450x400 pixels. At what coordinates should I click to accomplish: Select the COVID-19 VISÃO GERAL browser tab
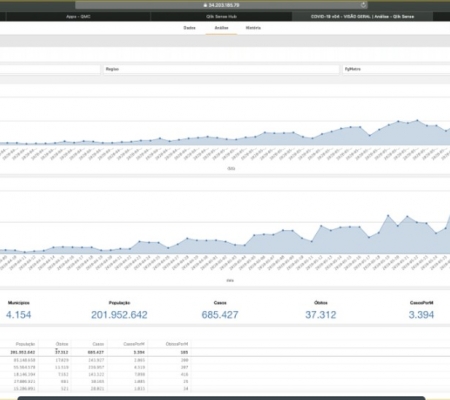[x=362, y=17]
